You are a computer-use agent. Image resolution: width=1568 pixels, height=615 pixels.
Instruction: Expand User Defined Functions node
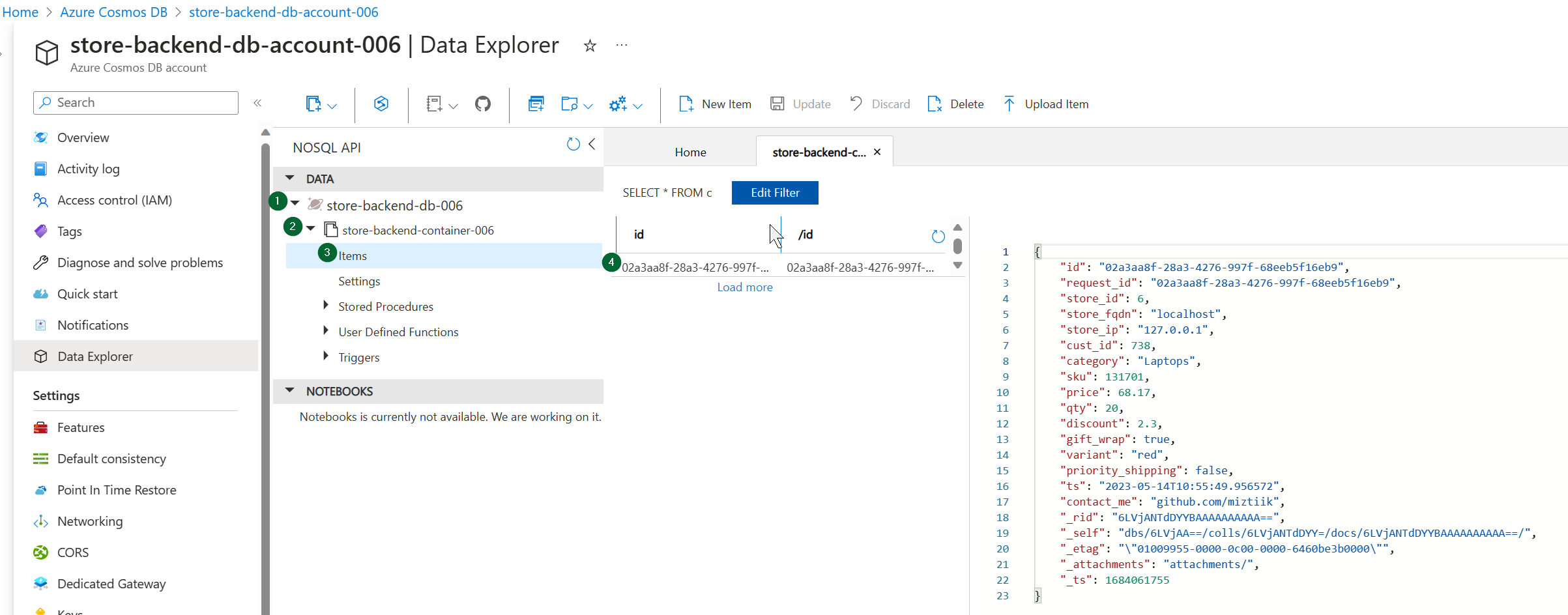(x=325, y=330)
